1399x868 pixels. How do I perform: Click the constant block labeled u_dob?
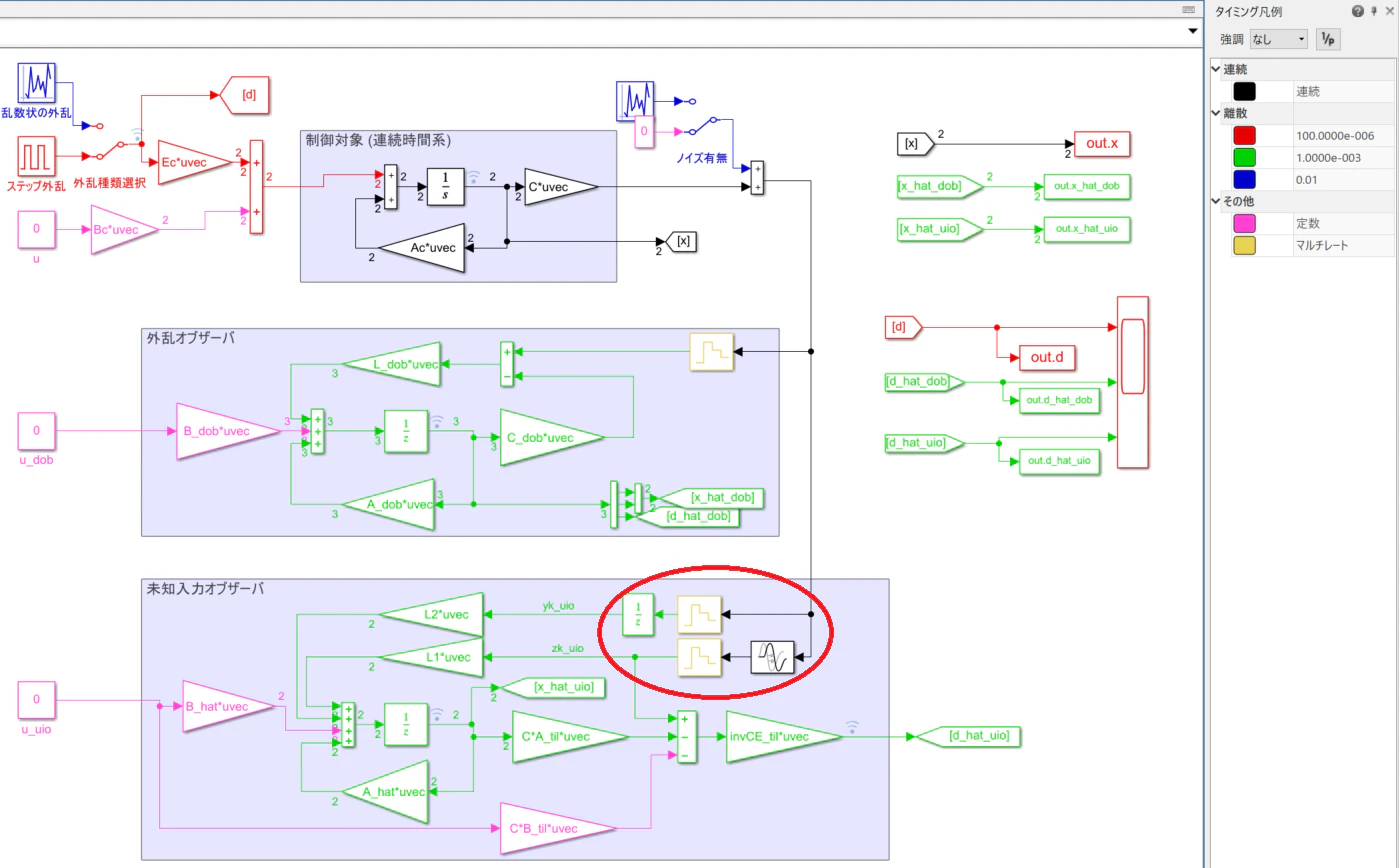36,431
